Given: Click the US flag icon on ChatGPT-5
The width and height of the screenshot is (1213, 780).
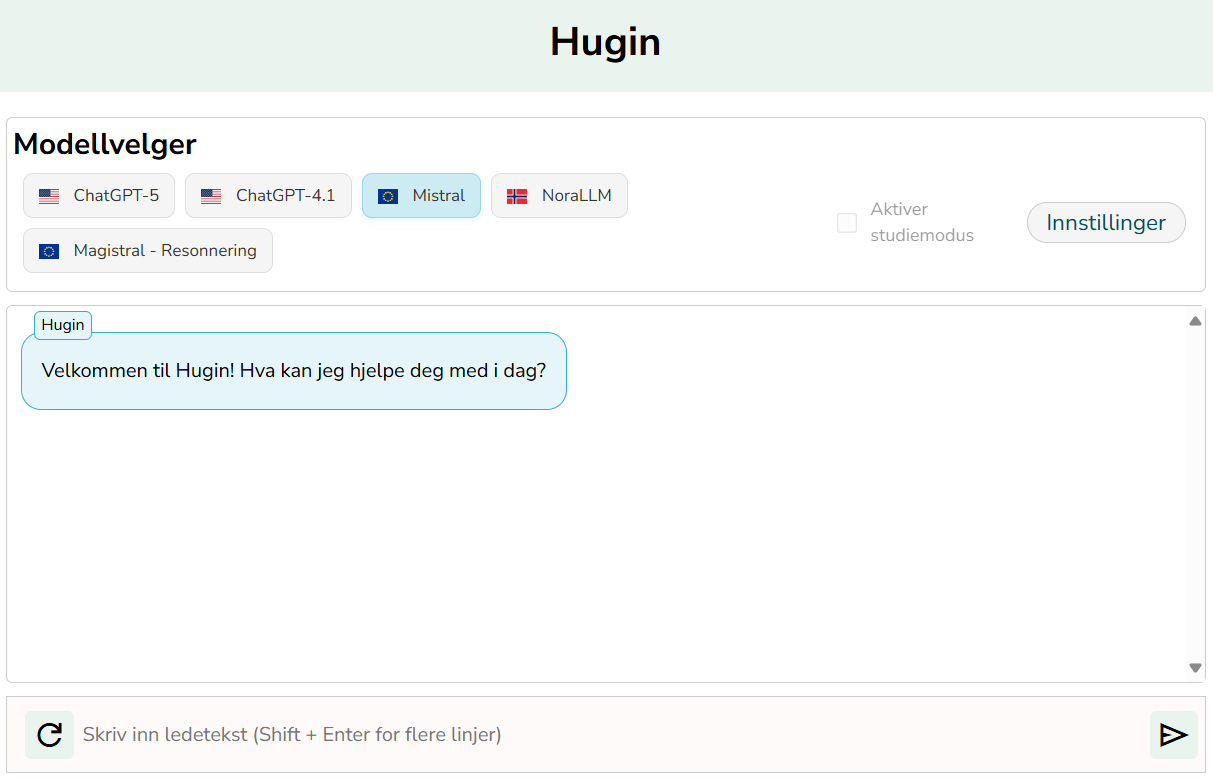Looking at the screenshot, I should click(48, 196).
